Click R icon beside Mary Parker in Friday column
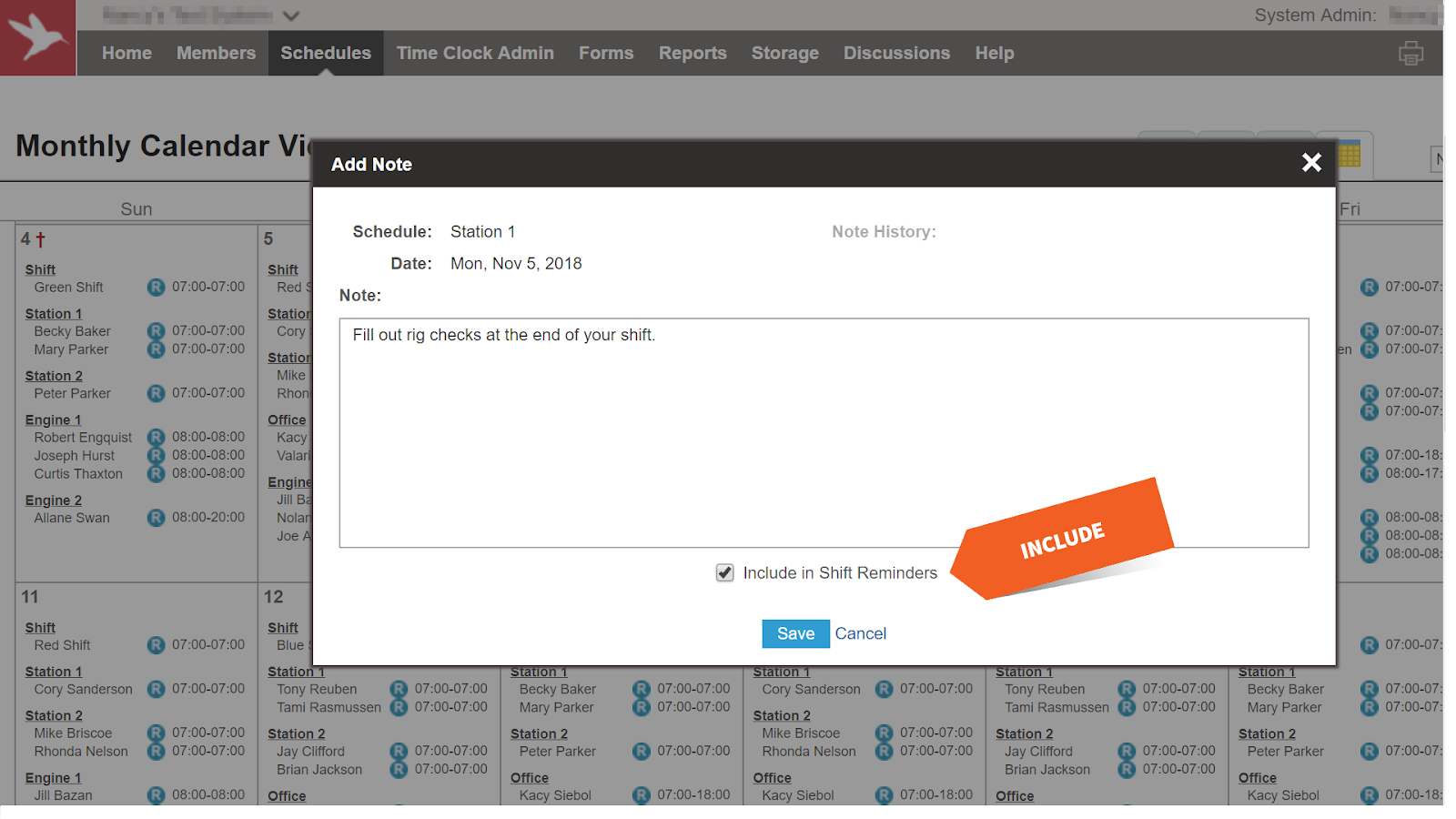The height and width of the screenshot is (819, 1456). [x=1370, y=707]
